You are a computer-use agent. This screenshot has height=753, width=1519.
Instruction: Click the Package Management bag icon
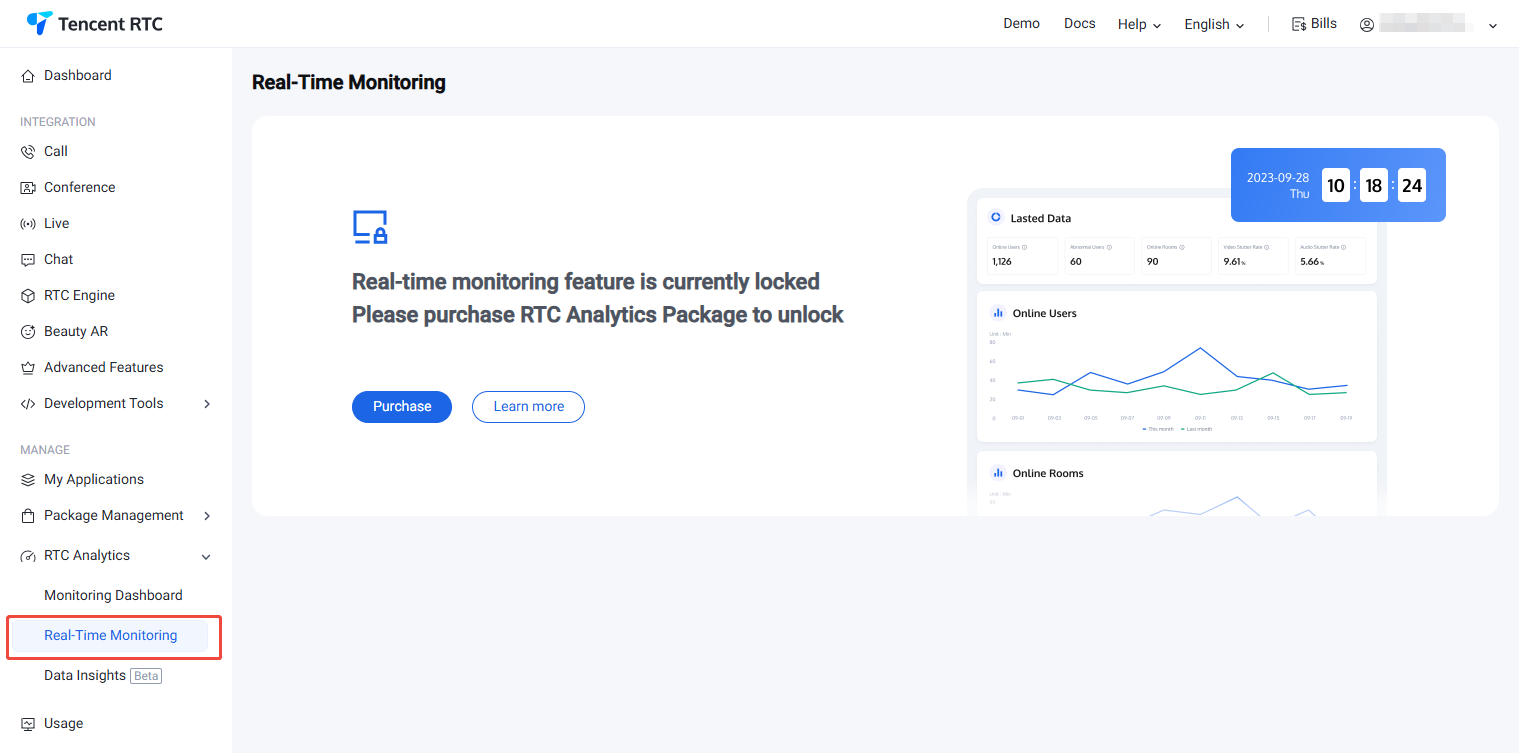pyautogui.click(x=28, y=516)
